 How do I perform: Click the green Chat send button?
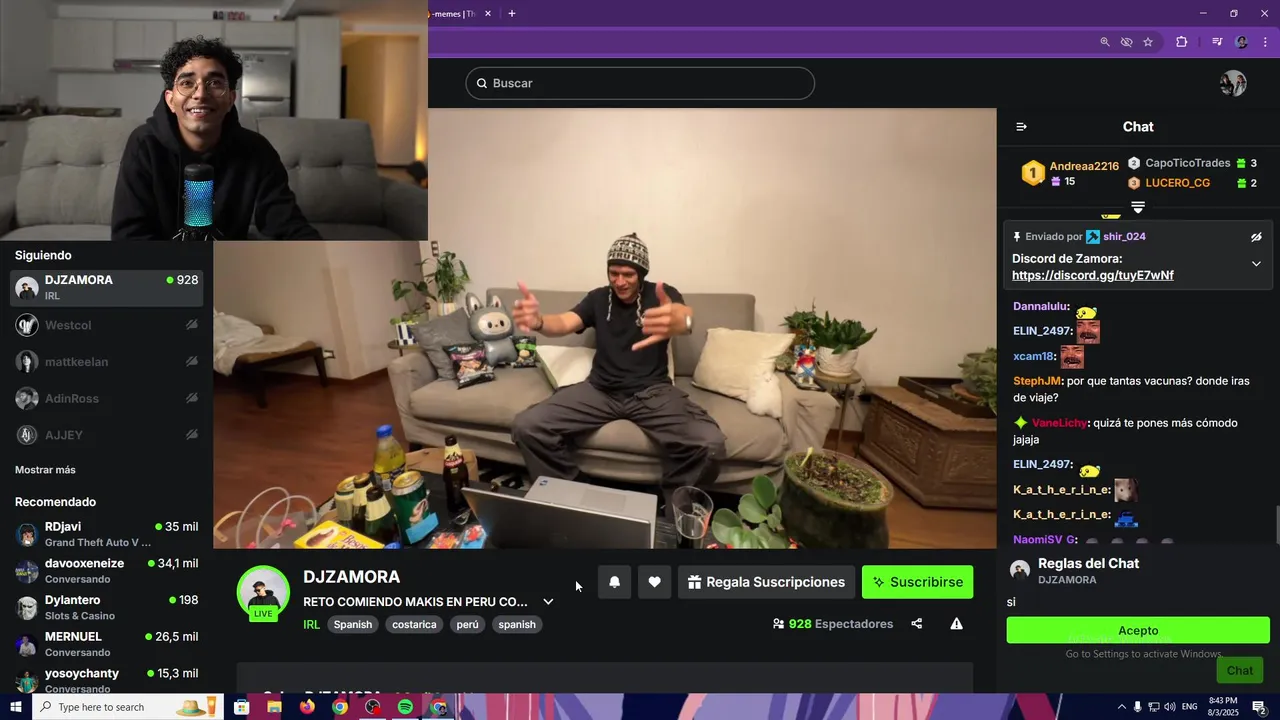pyautogui.click(x=1240, y=671)
